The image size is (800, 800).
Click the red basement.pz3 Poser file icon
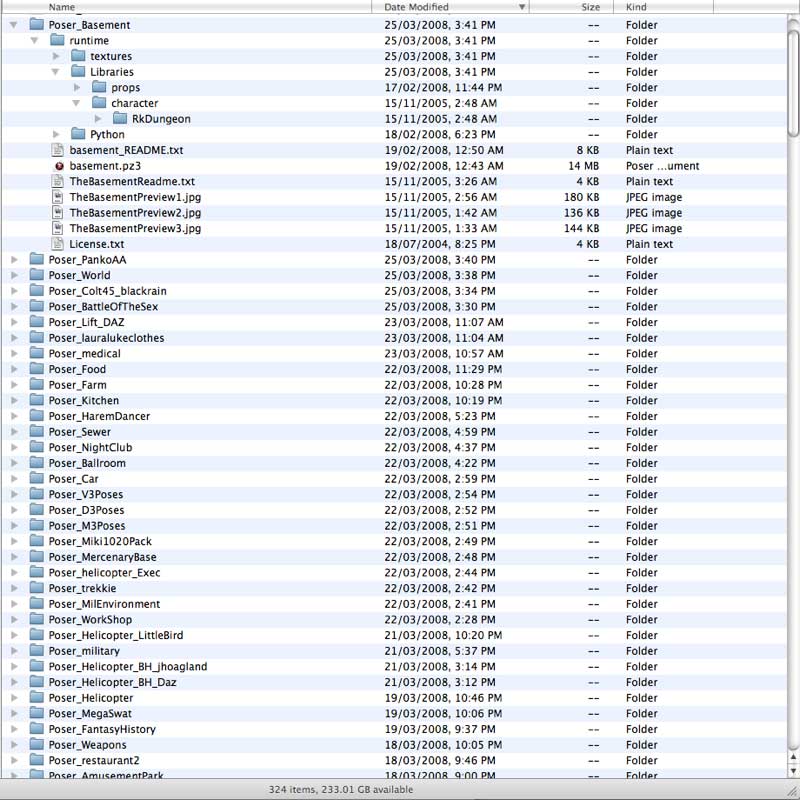coord(59,166)
